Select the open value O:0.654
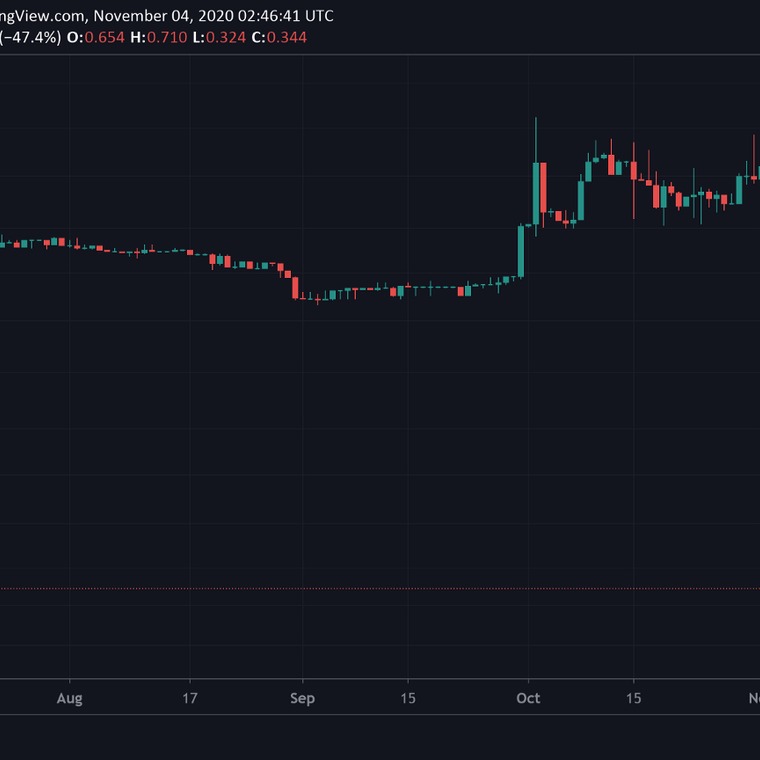 click(95, 37)
